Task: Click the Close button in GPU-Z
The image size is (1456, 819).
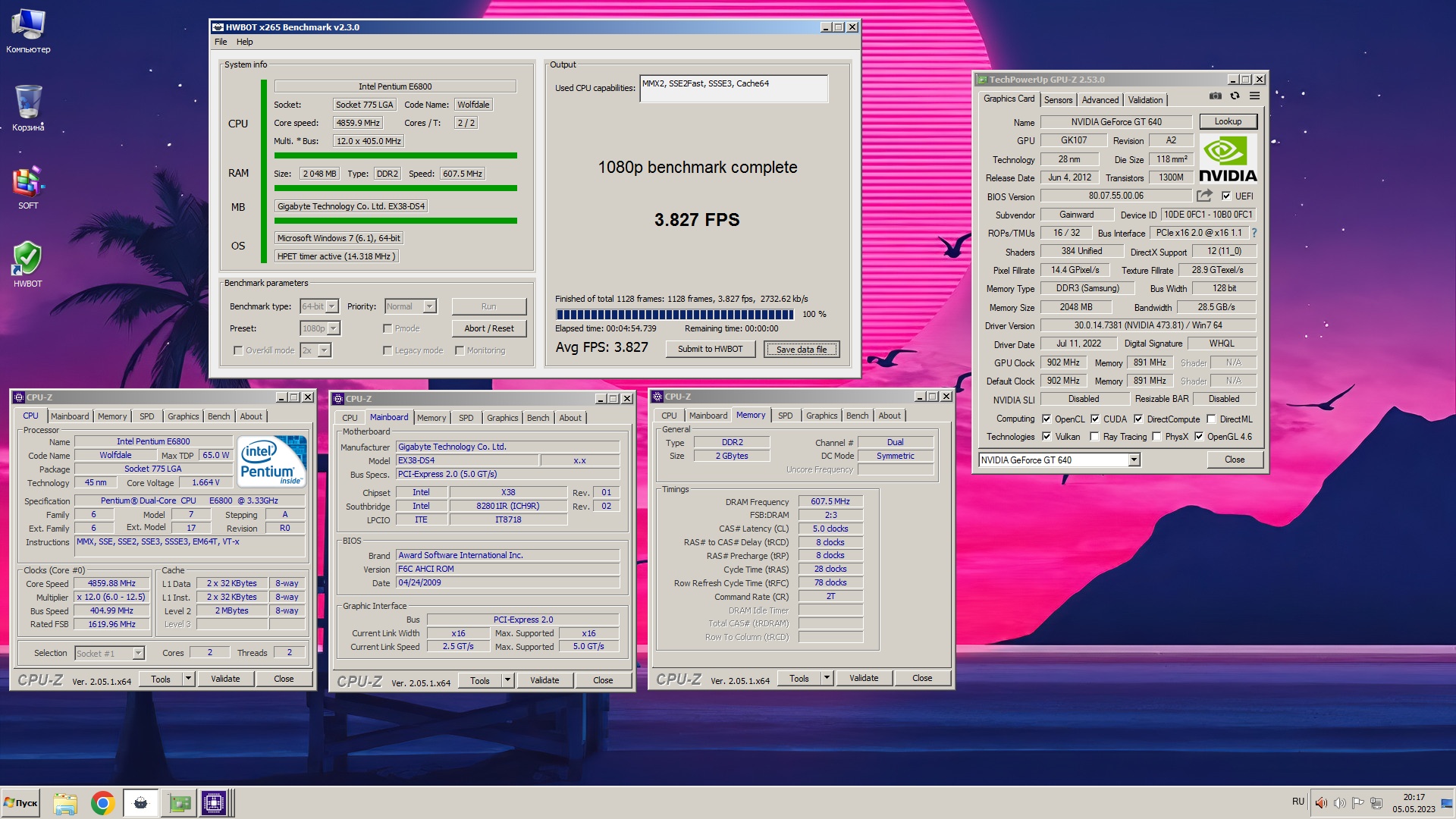Action: pyautogui.click(x=1235, y=460)
